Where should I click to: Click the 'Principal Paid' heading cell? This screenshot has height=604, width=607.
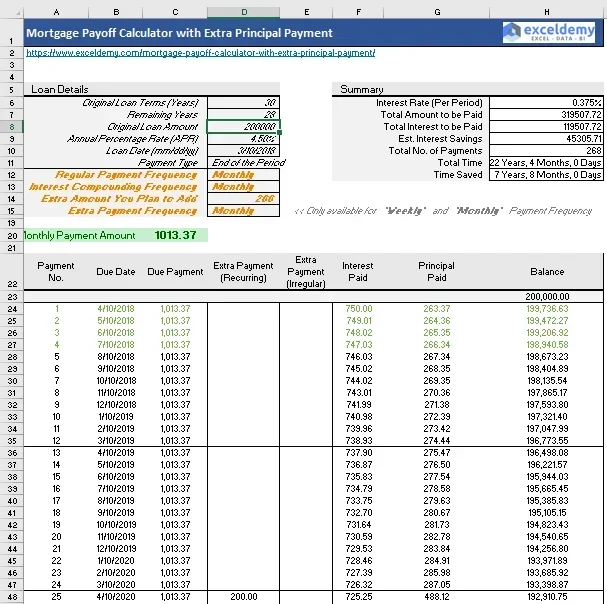click(437, 271)
